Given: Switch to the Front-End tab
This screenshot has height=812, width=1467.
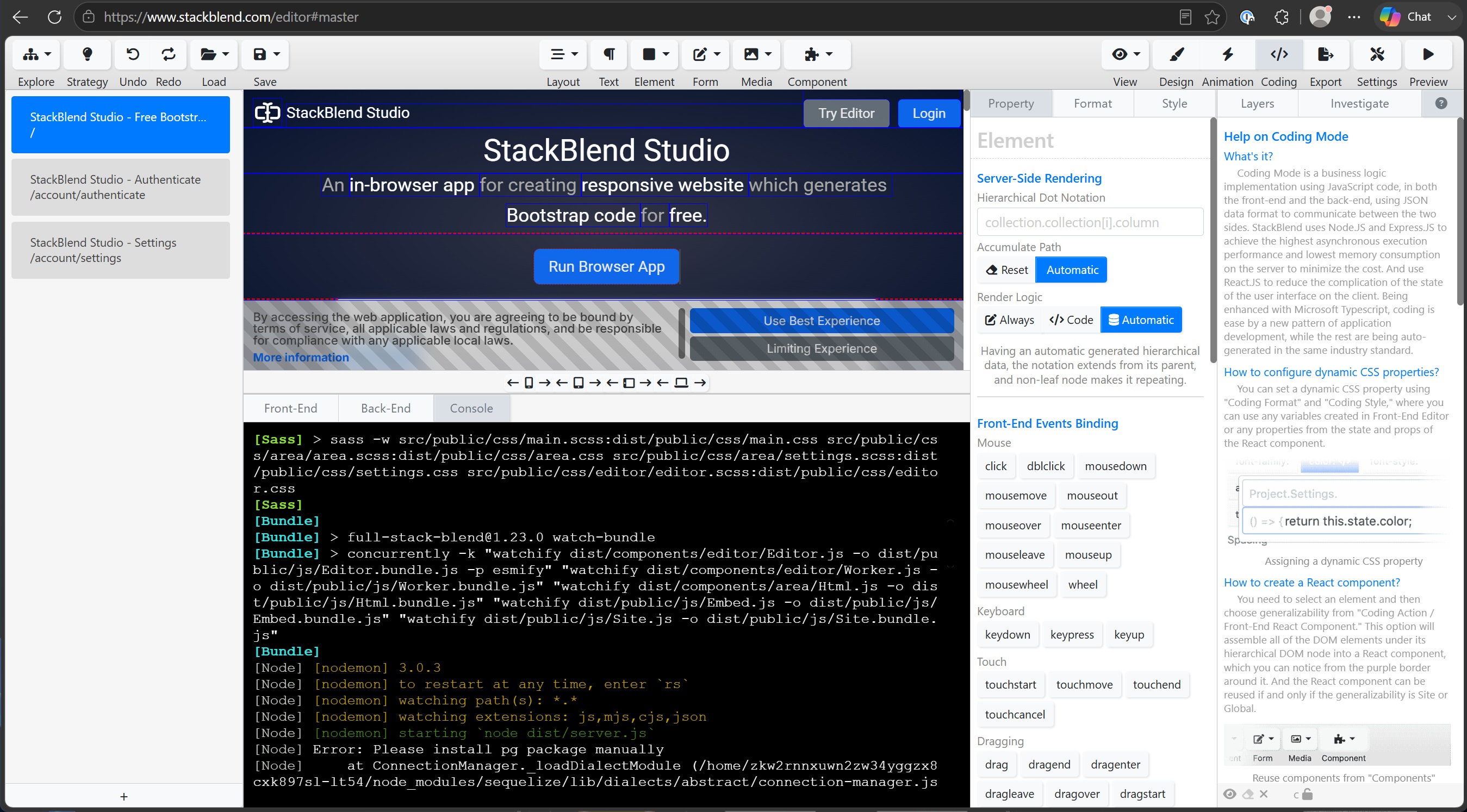Looking at the screenshot, I should coord(290,408).
